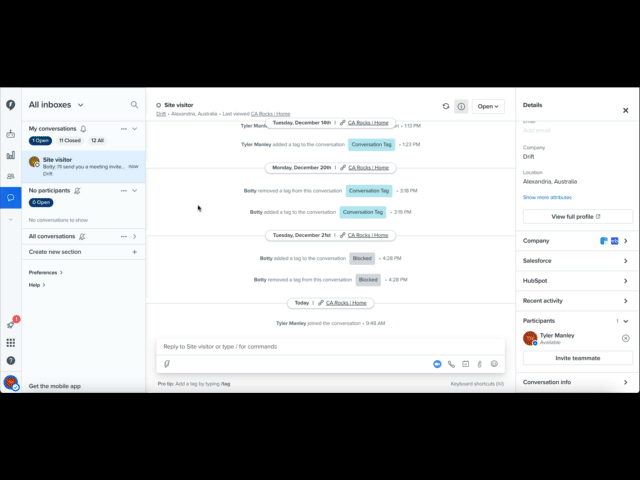Click View full profile button
Screen dimensions: 640x480
(x=578, y=217)
